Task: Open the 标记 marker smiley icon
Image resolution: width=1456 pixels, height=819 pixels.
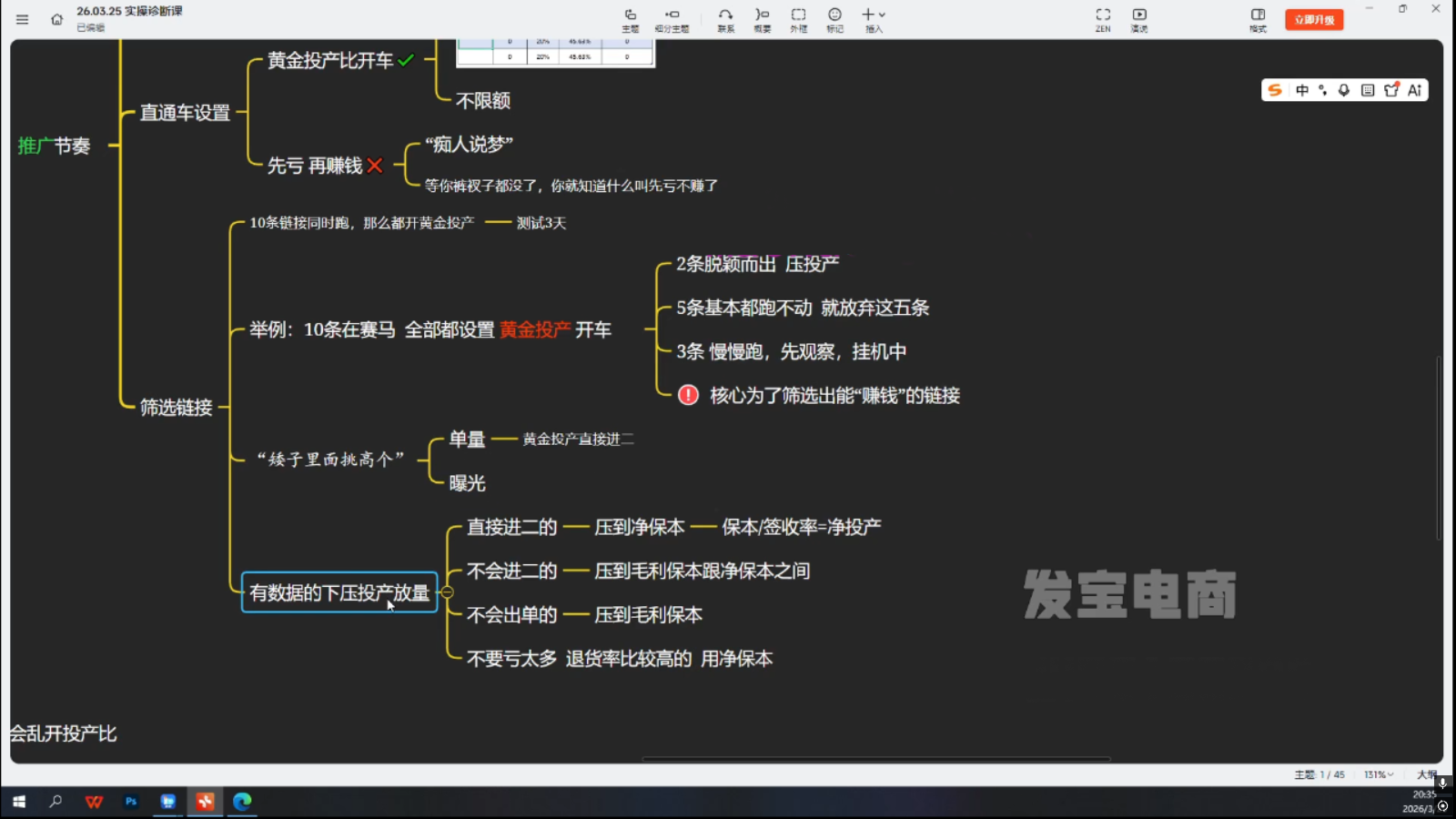Action: click(834, 19)
